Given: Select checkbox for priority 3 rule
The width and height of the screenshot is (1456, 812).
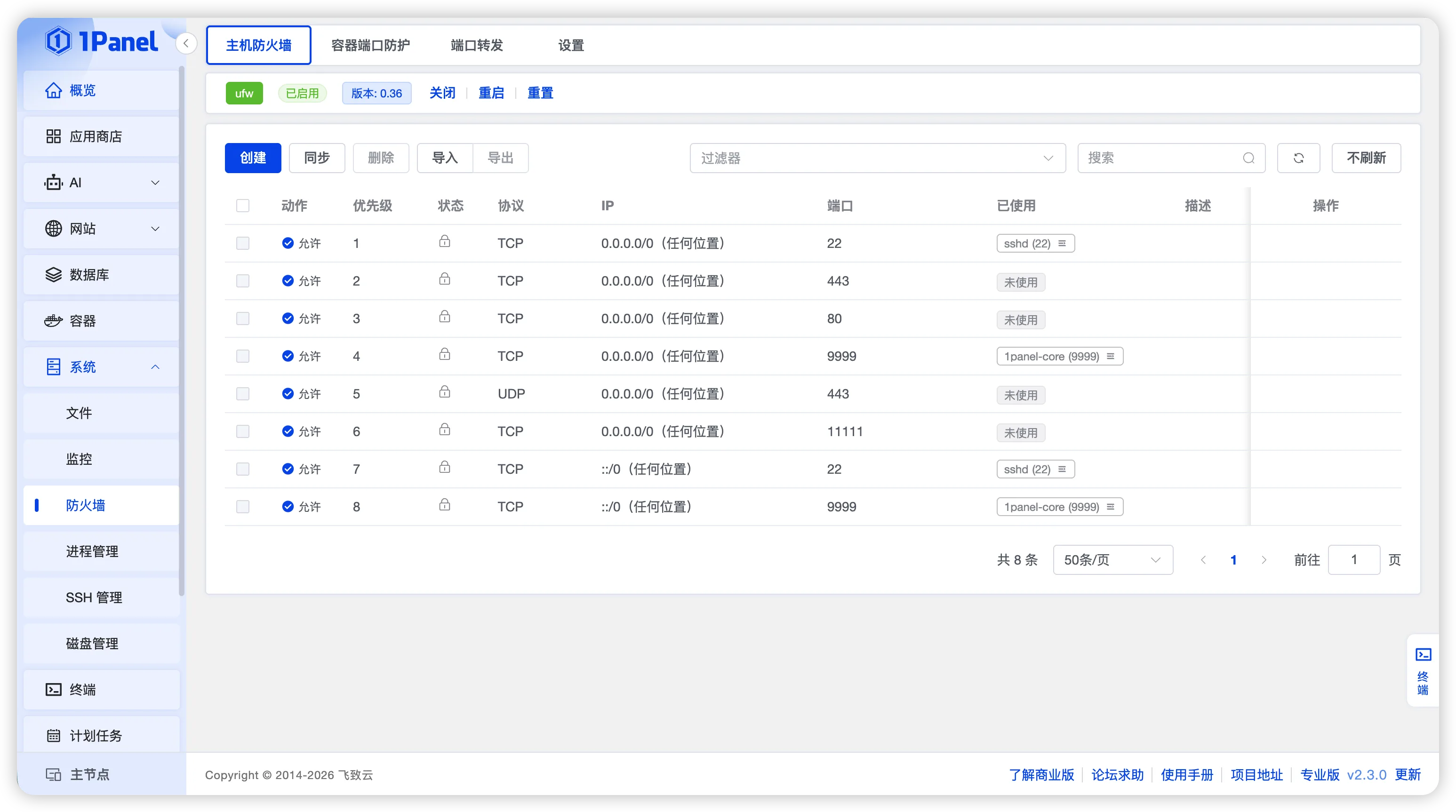Looking at the screenshot, I should (242, 318).
